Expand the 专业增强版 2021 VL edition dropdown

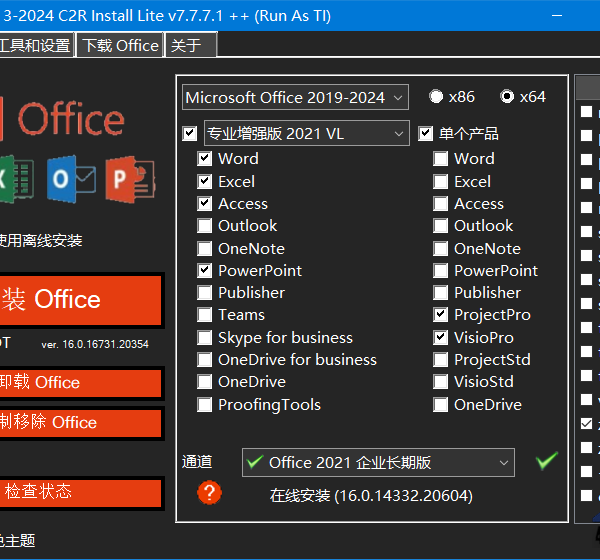306,133
